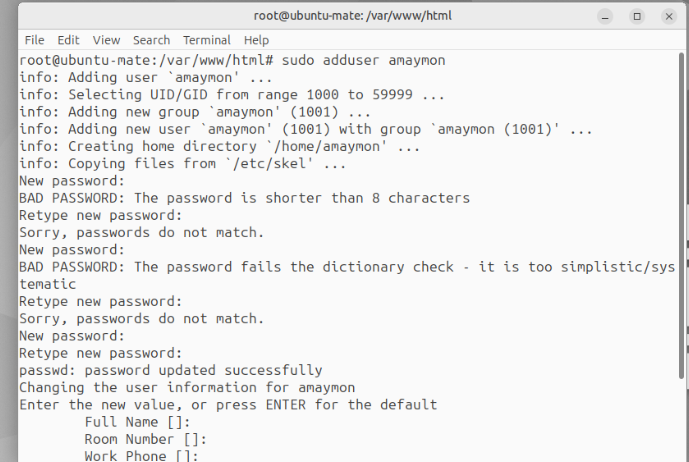Open the Terminal menu
689x462 pixels.
pyautogui.click(x=207, y=40)
